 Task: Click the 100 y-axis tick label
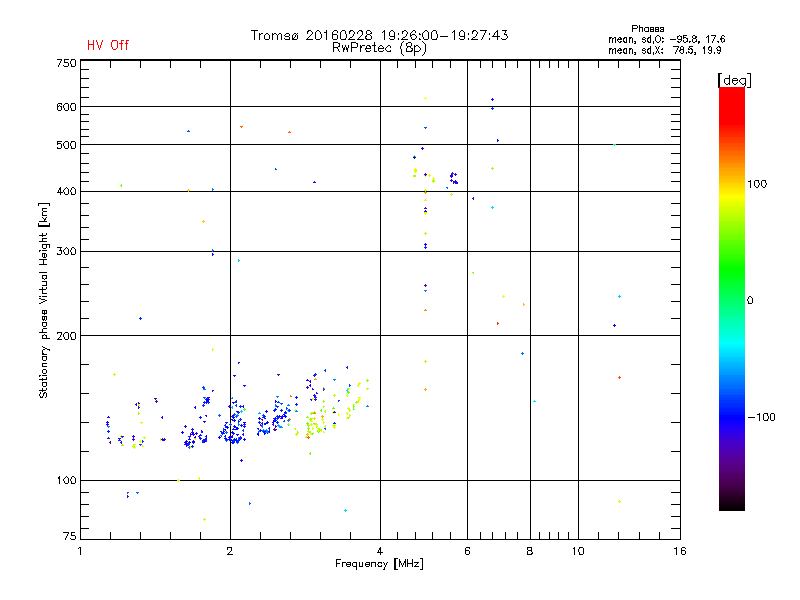66,481
